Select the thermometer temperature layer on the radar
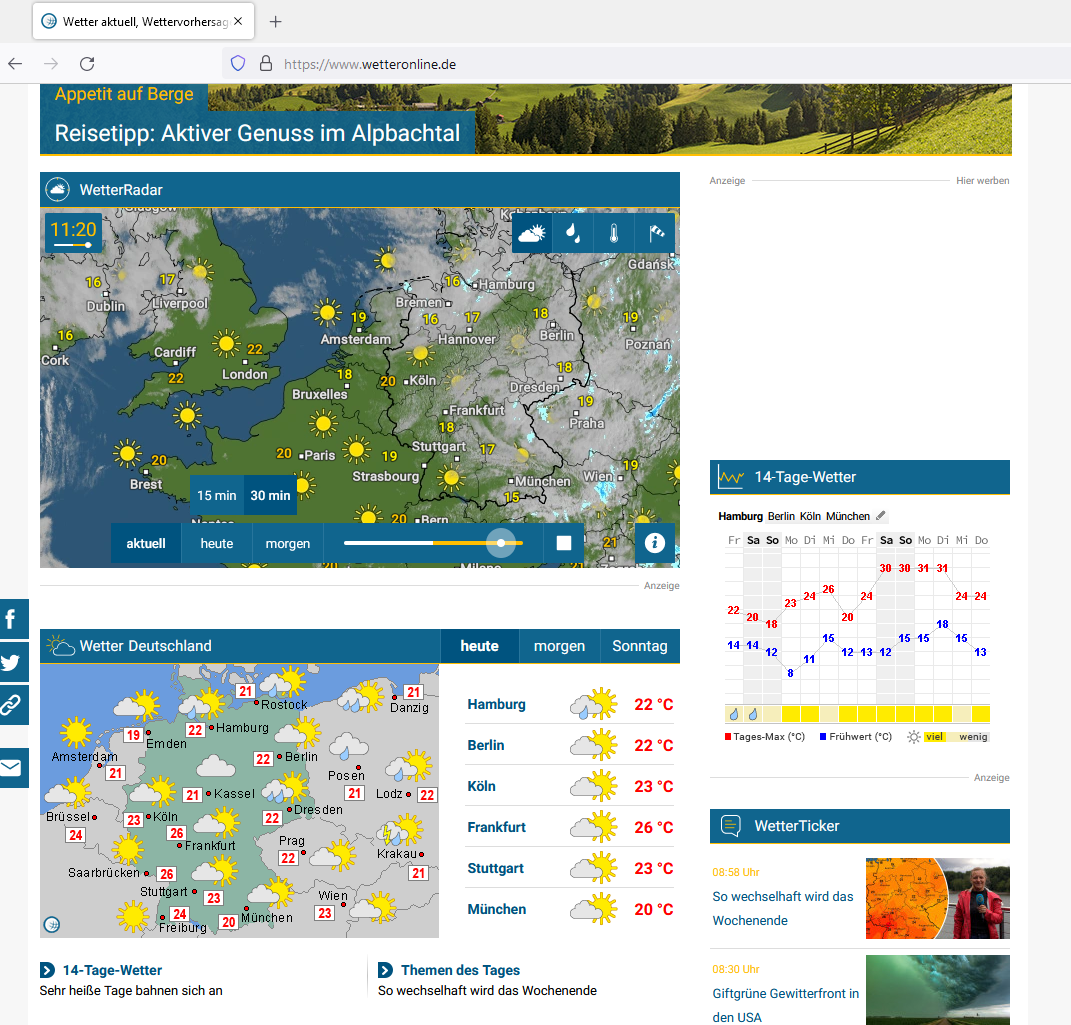This screenshot has height=1025, width=1071. click(x=612, y=233)
